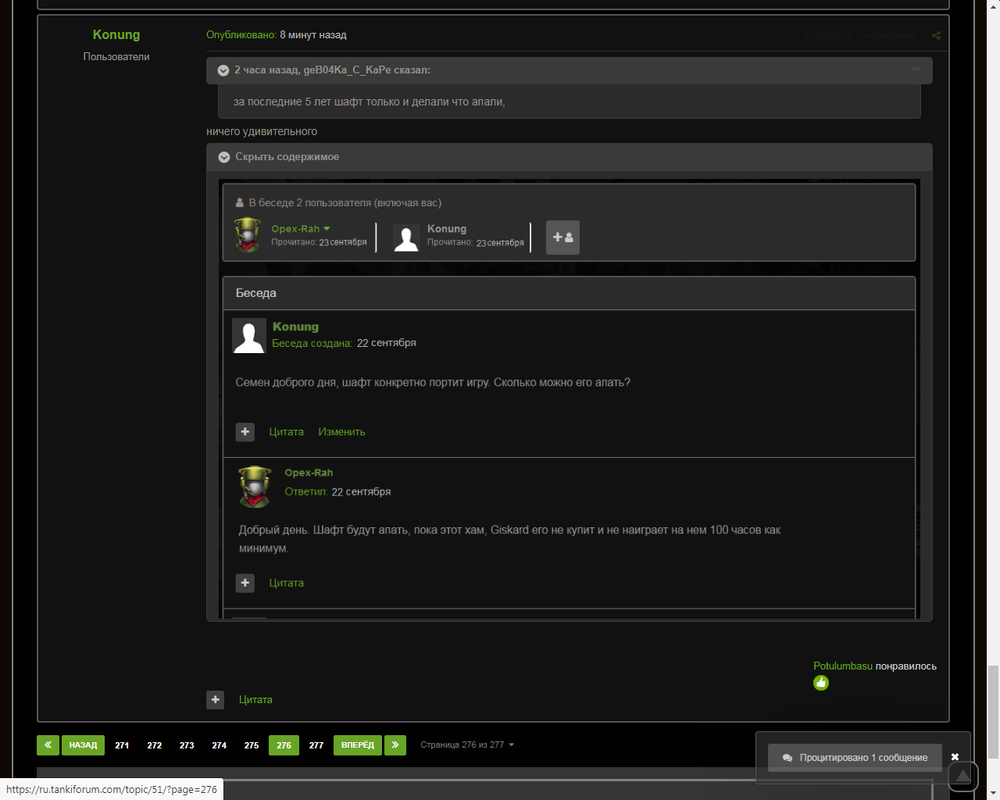This screenshot has height=800, width=1000.
Task: Collapse the "Скрыть содержимое" spoiler
Action: point(224,157)
